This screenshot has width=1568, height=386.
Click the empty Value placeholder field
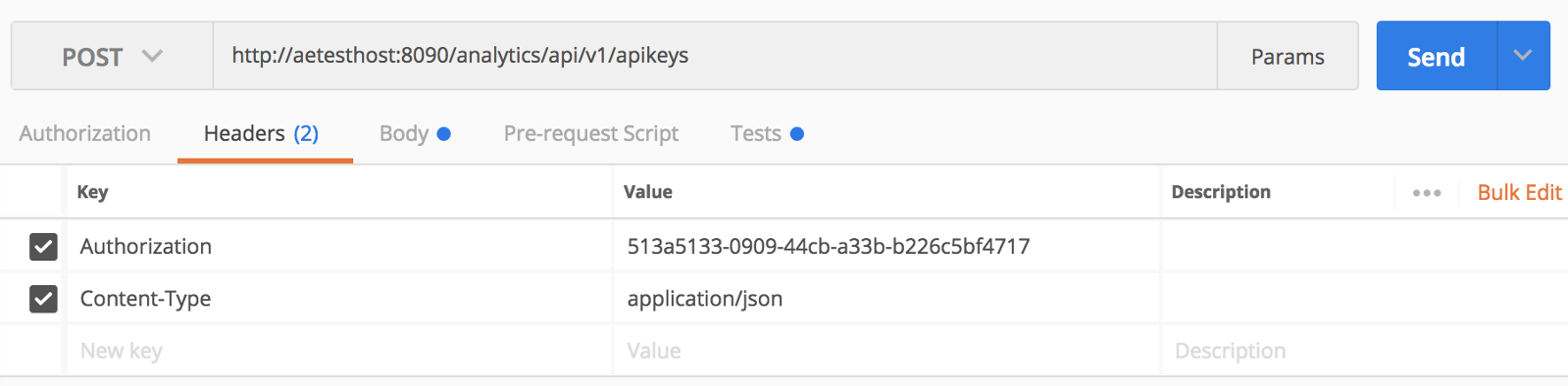[886, 350]
